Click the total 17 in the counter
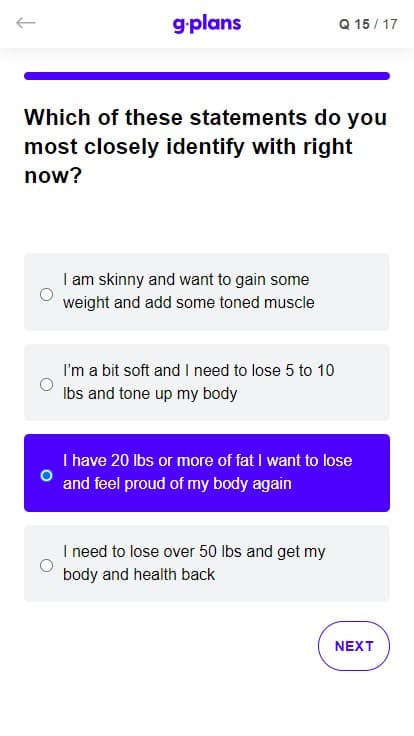This screenshot has height=736, width=414. click(390, 24)
